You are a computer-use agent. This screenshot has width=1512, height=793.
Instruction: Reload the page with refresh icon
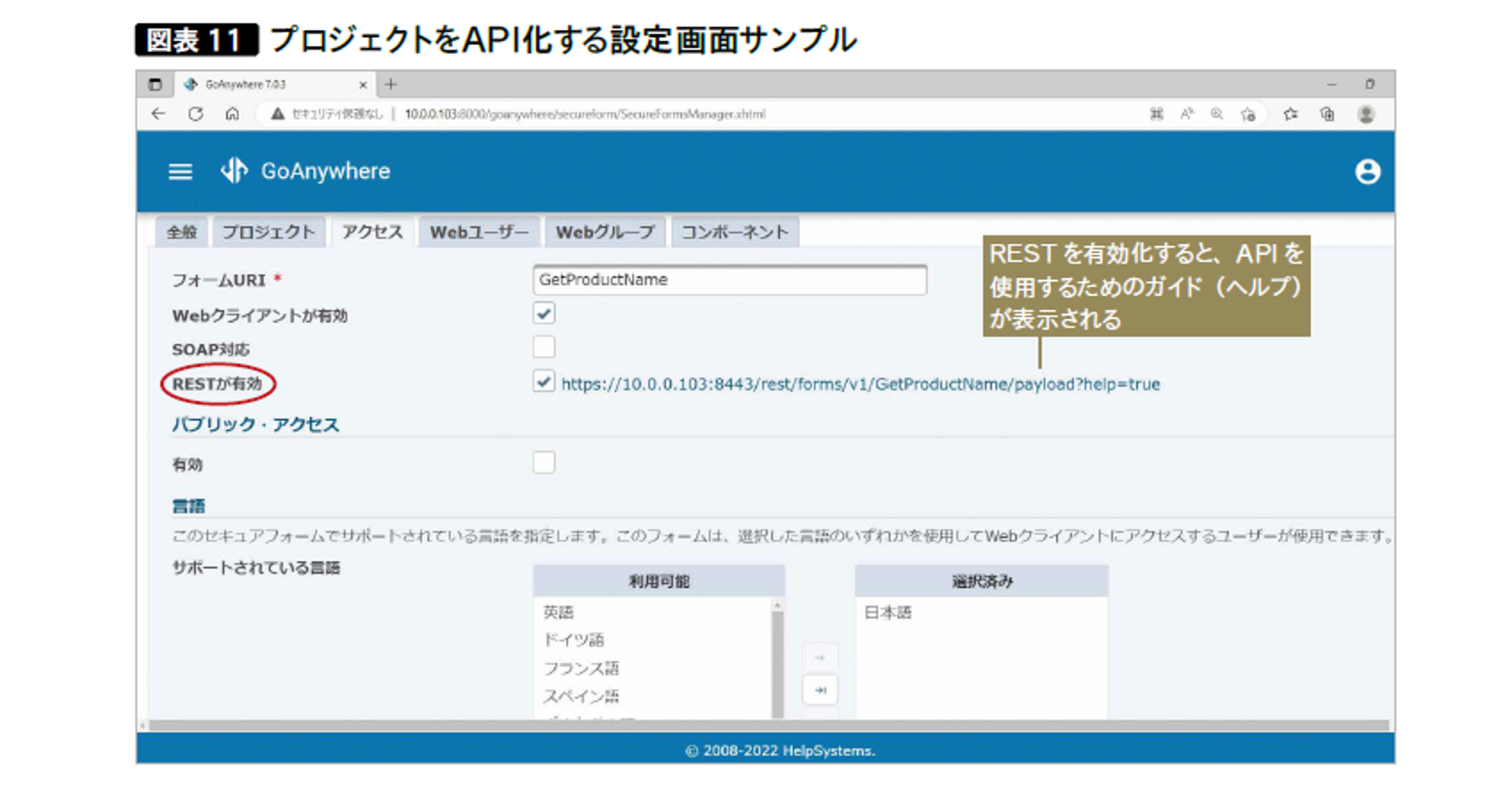(x=196, y=114)
